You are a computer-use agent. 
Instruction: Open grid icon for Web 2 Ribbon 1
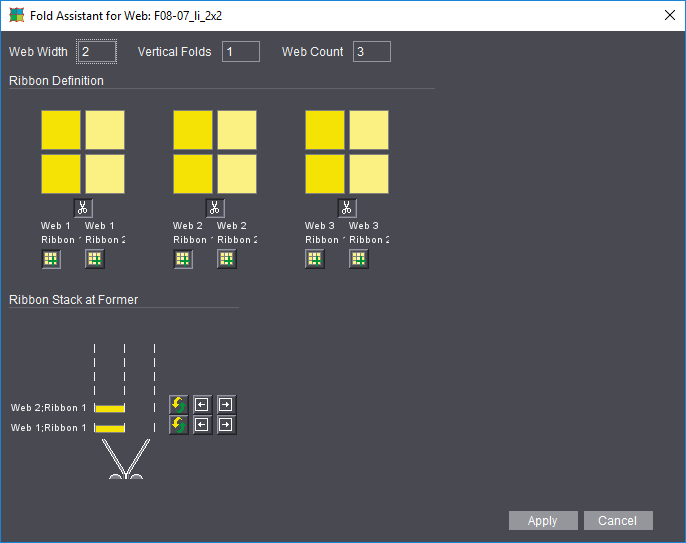pos(183,259)
